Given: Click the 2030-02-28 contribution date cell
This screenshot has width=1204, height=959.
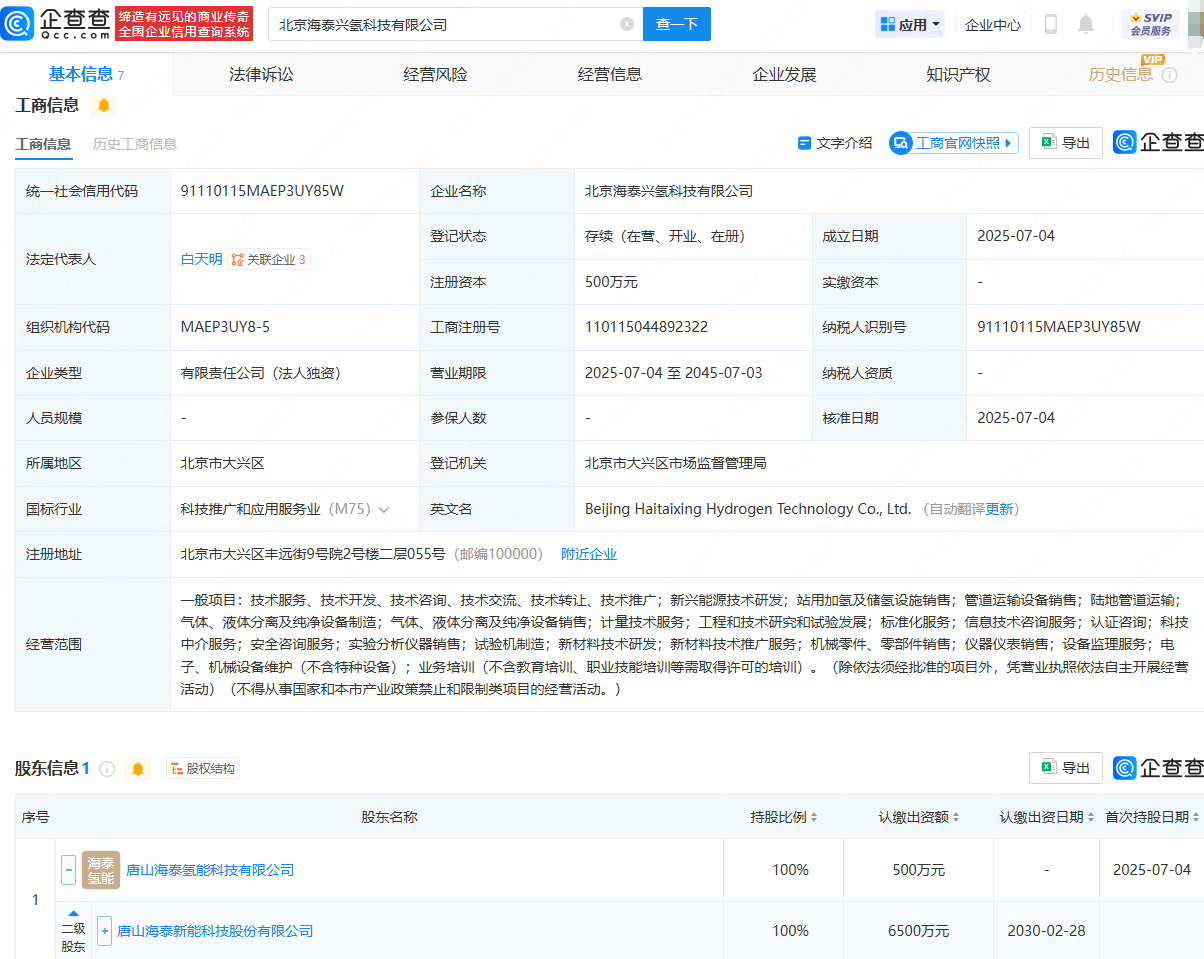Looking at the screenshot, I should tap(1046, 932).
